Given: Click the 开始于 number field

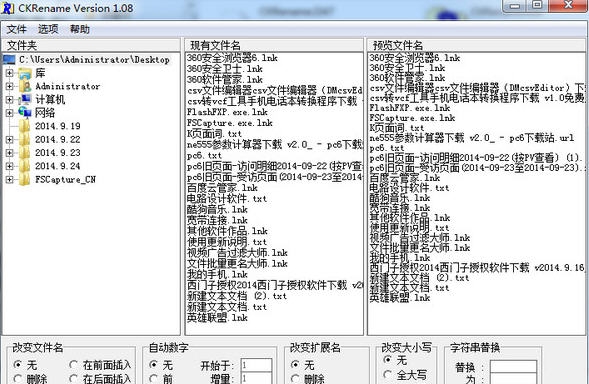Looking at the screenshot, I should [256, 365].
